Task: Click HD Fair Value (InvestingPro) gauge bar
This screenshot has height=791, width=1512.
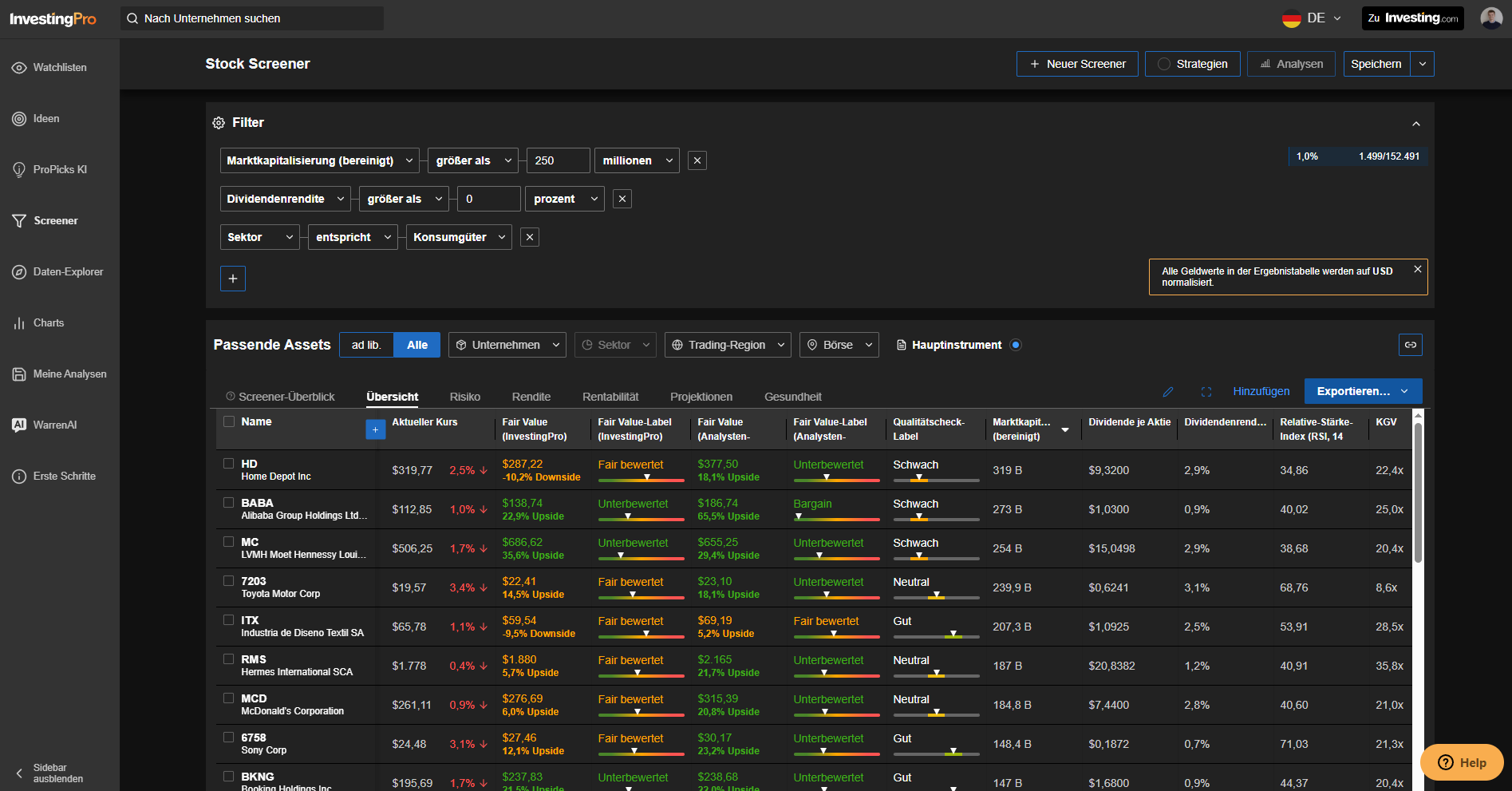Action: click(642, 480)
